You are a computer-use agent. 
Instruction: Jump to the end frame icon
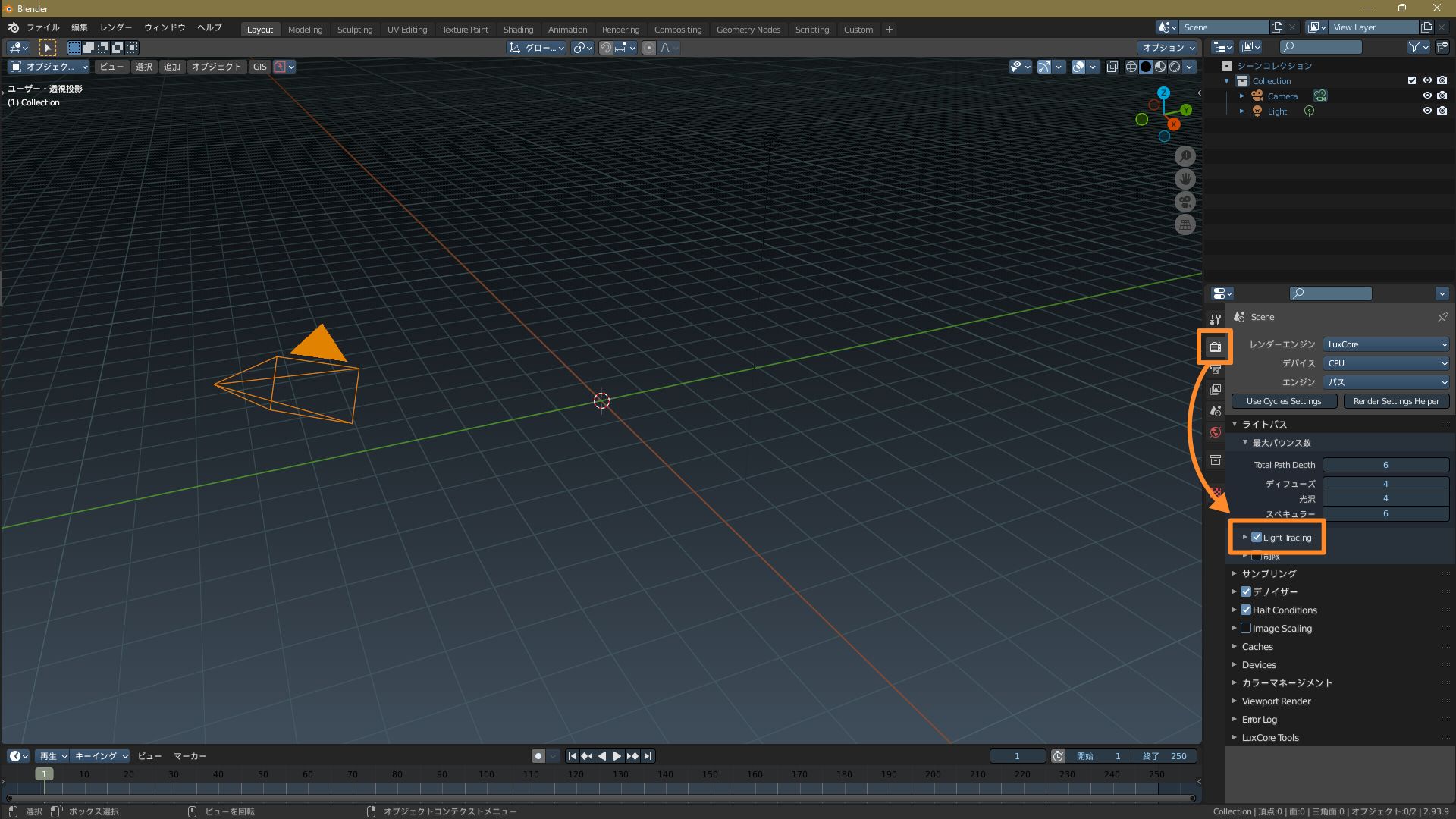648,756
